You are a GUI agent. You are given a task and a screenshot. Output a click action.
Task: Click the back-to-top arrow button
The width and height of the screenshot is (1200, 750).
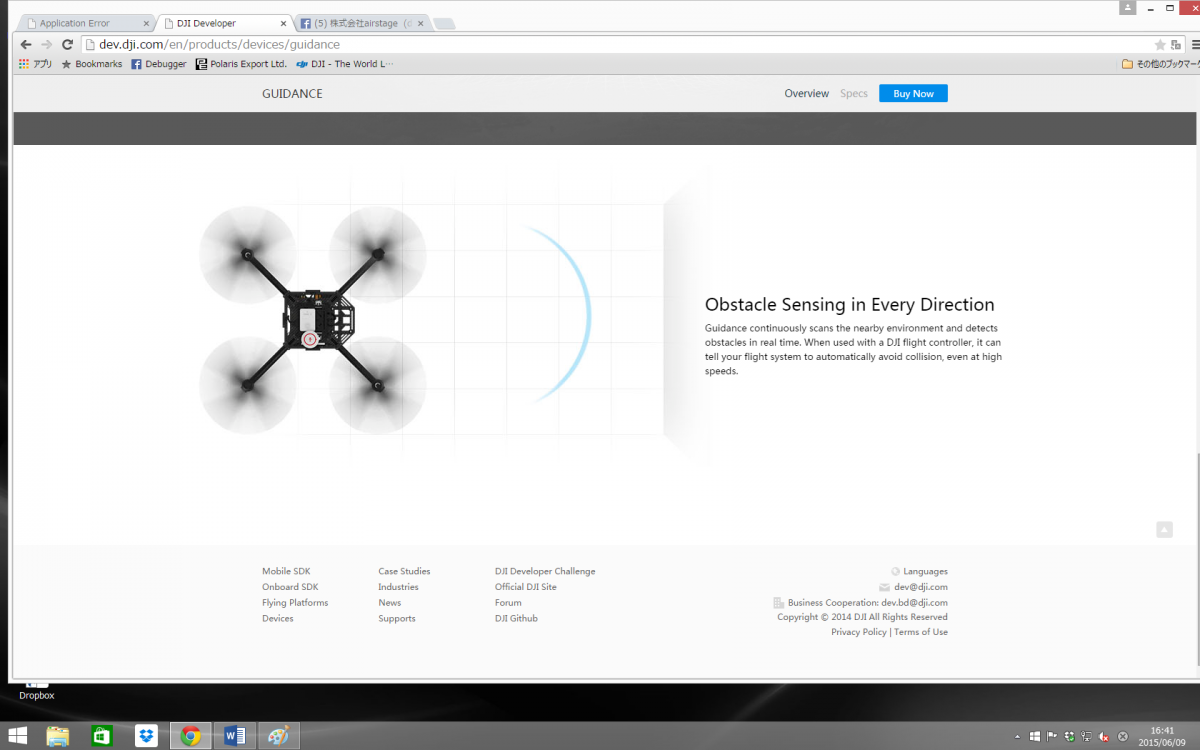point(1164,530)
